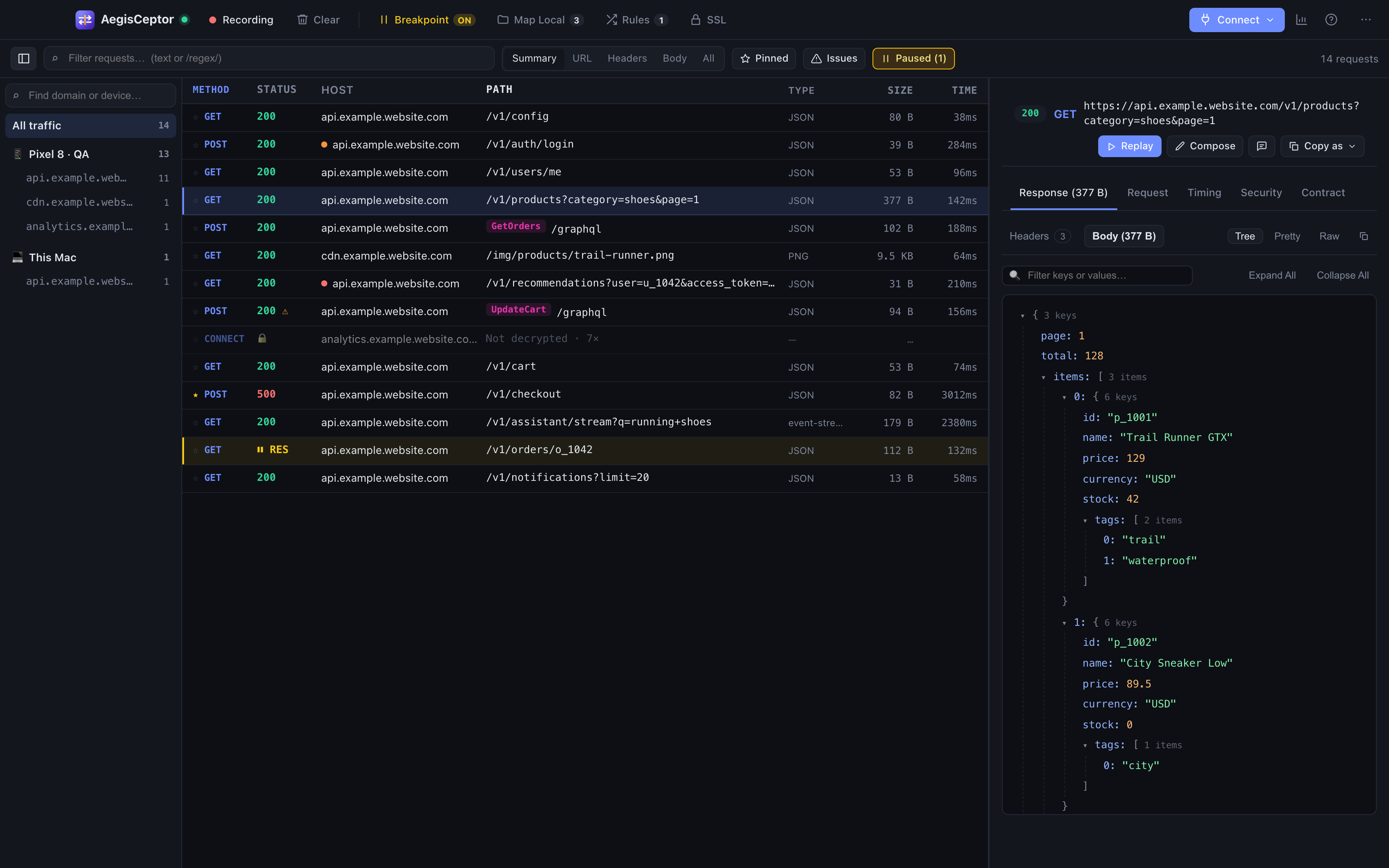
Task: Toggle the Paused (1) filter
Action: point(913,58)
